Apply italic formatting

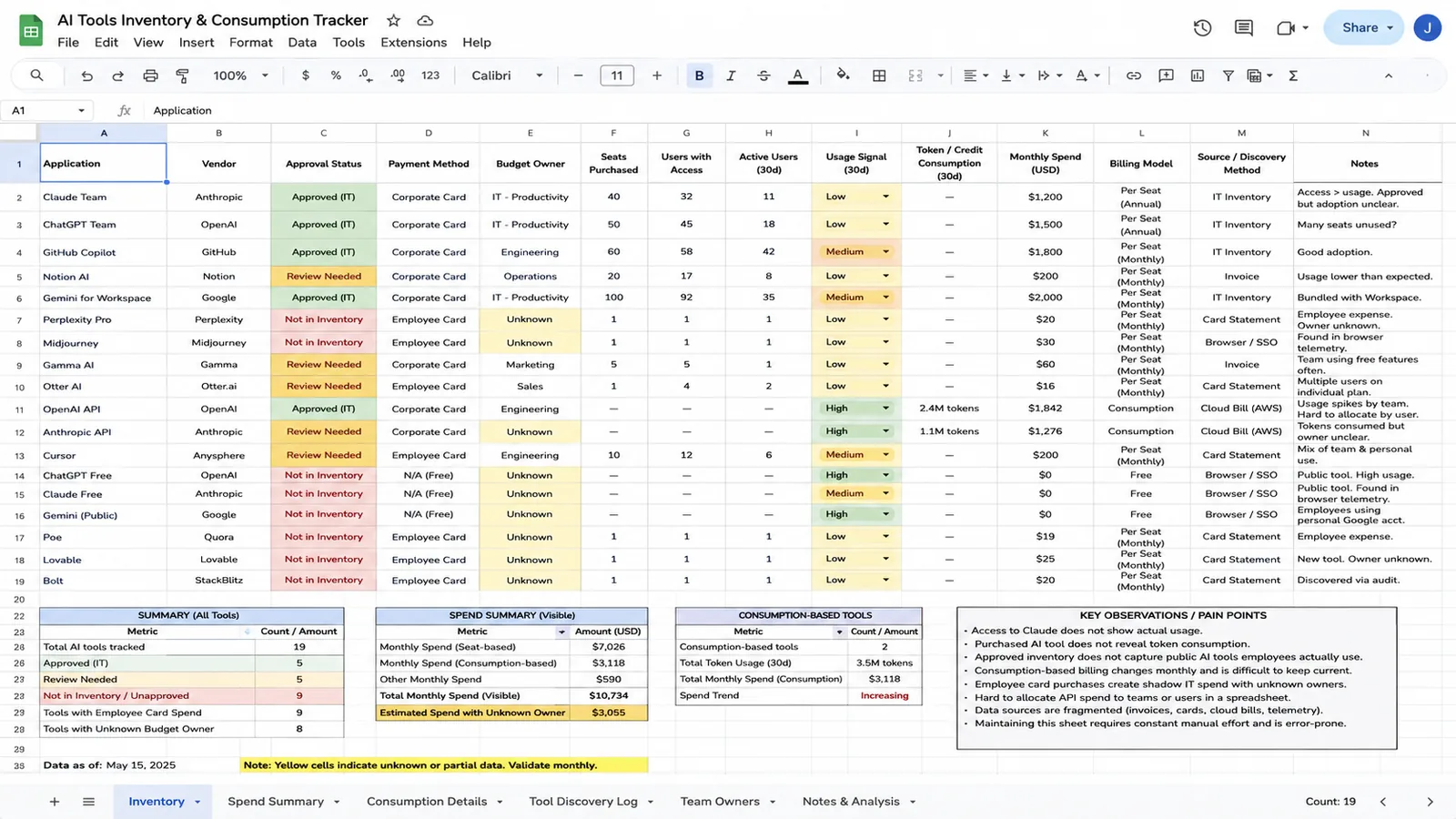tap(731, 76)
